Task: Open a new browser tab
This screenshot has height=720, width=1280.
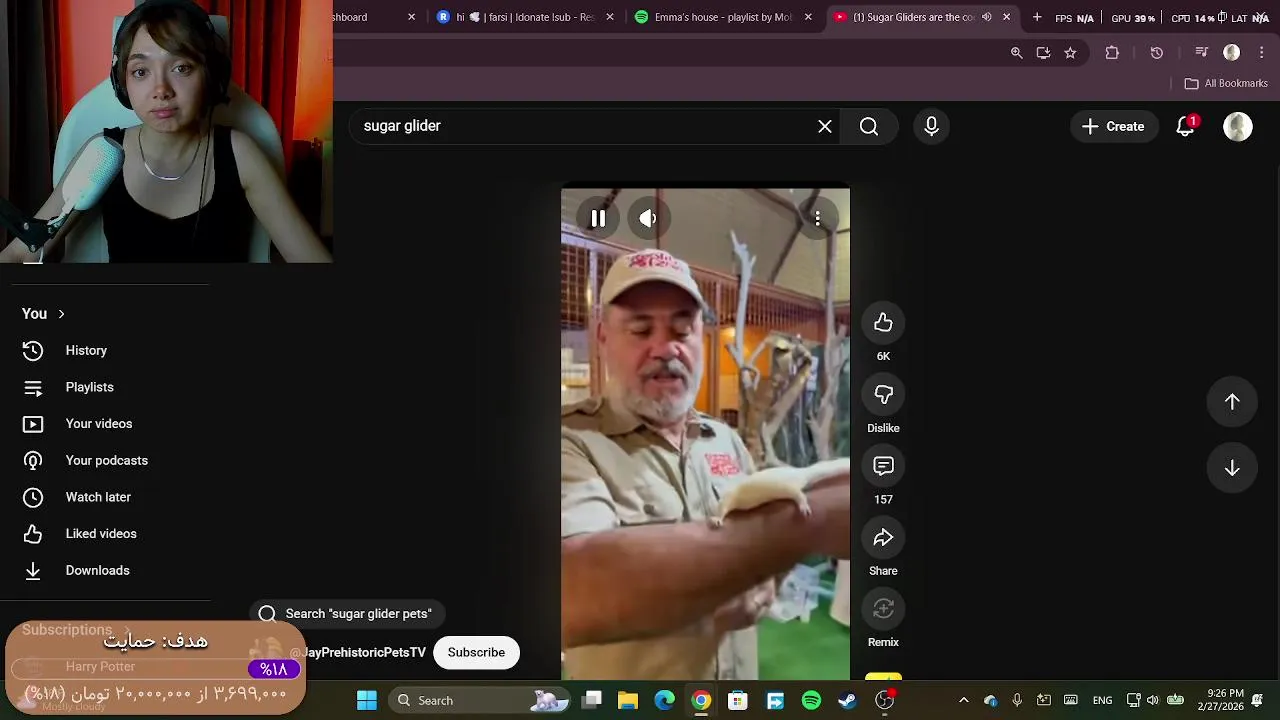Action: coord(1037,17)
